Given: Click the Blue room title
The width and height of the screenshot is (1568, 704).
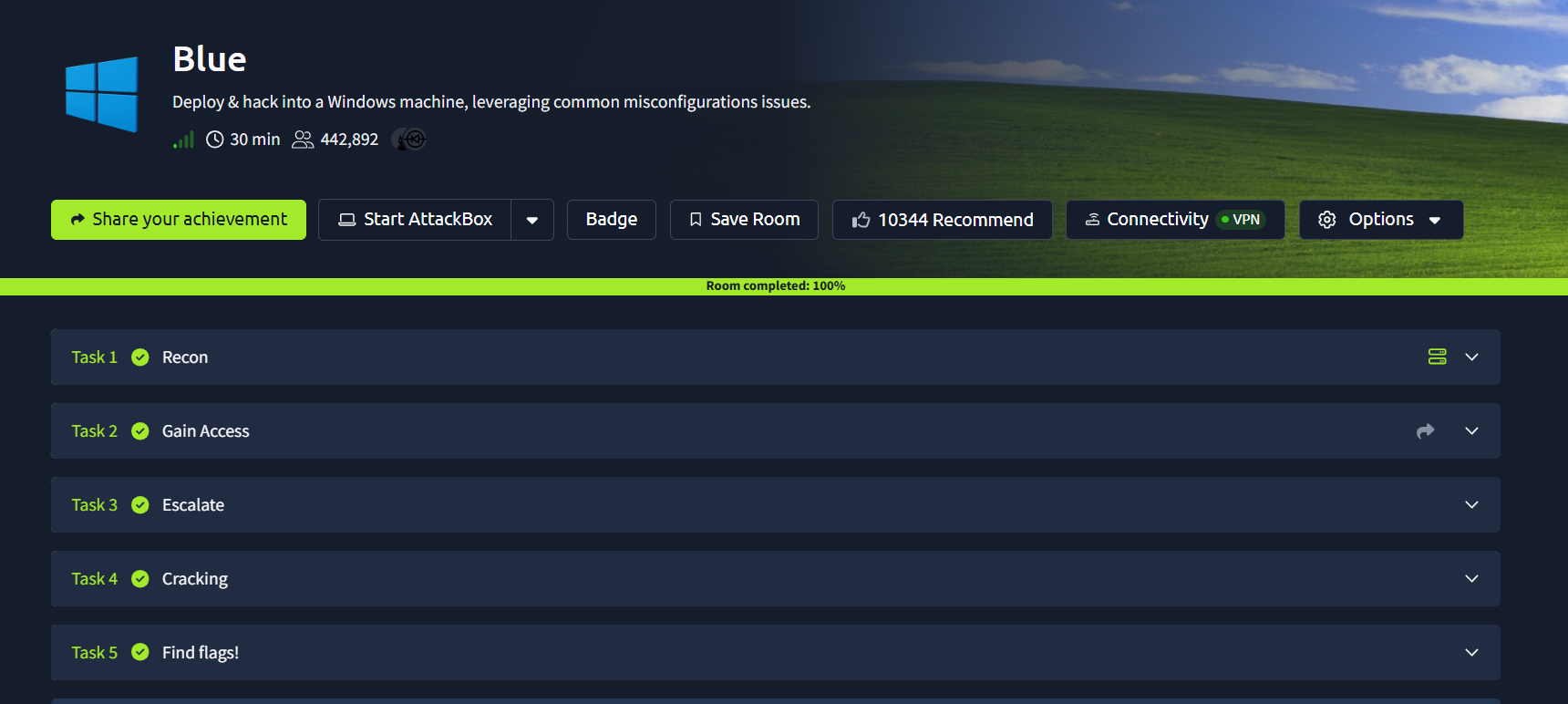Looking at the screenshot, I should coord(210,59).
